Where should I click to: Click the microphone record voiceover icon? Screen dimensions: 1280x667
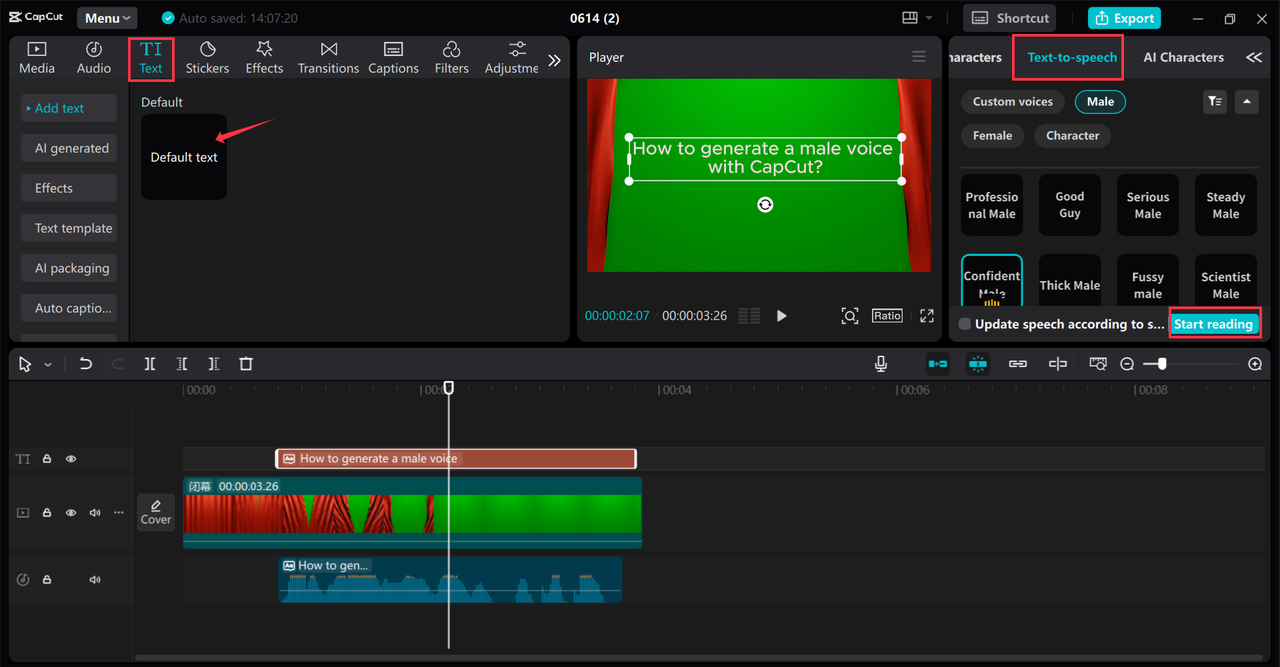[881, 364]
